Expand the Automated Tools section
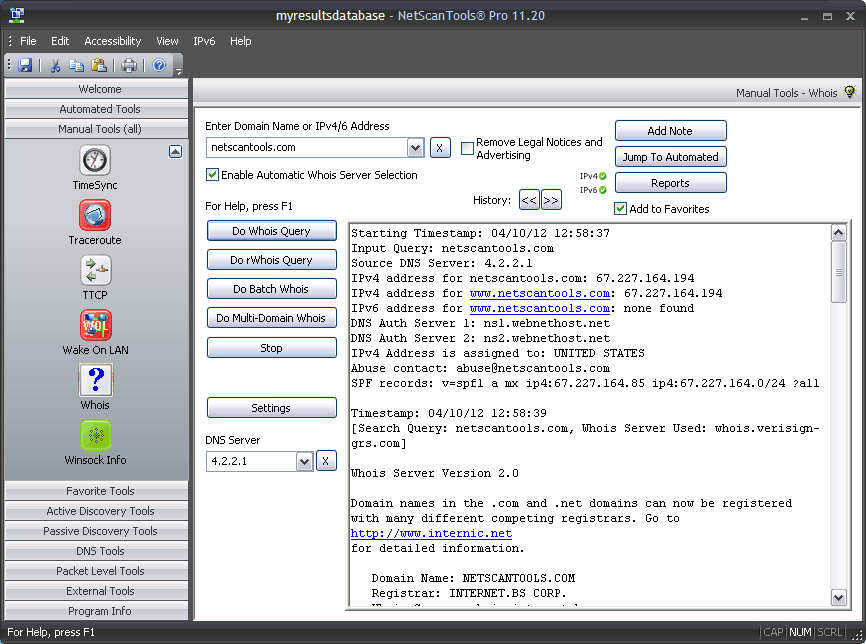 click(96, 109)
